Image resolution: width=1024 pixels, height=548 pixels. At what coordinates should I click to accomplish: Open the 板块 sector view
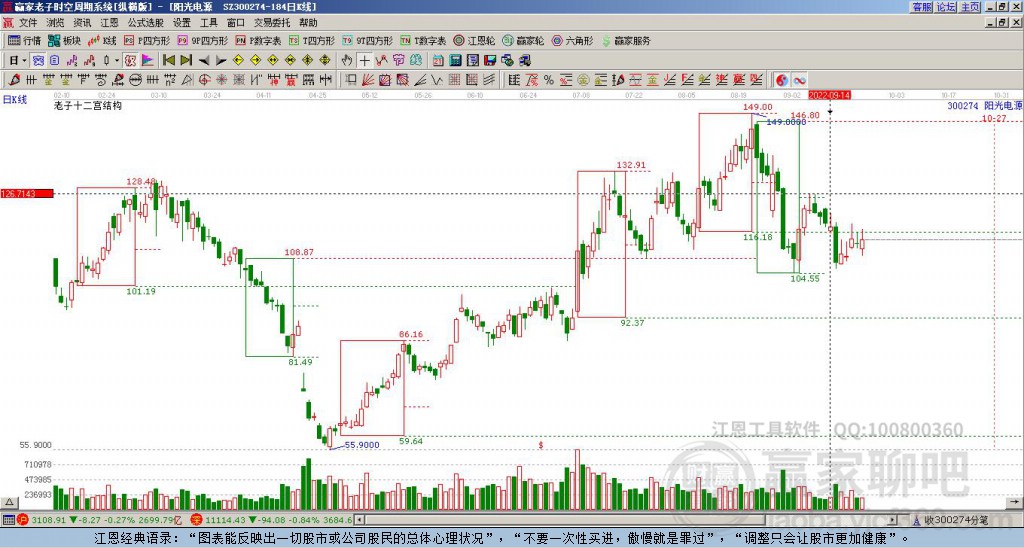click(x=65, y=40)
